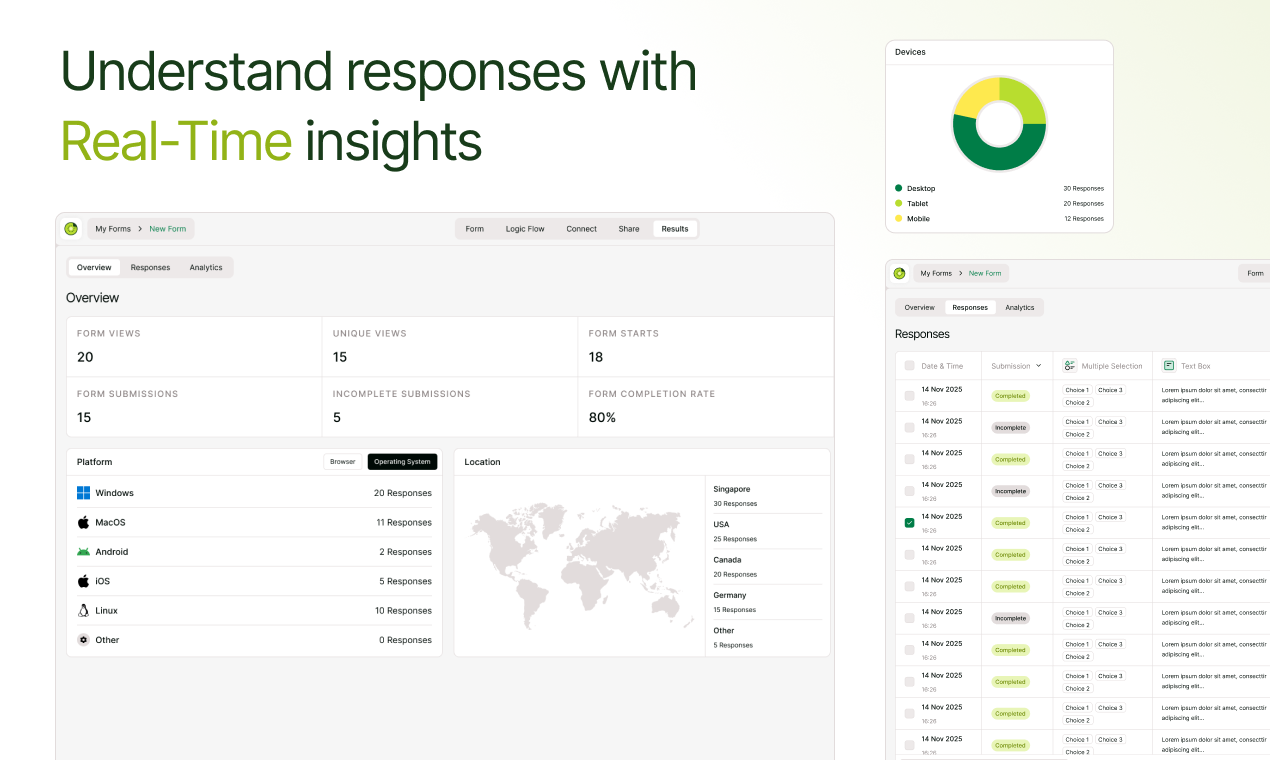1270x760 pixels.
Task: Open the Responses tab
Action: [x=150, y=267]
